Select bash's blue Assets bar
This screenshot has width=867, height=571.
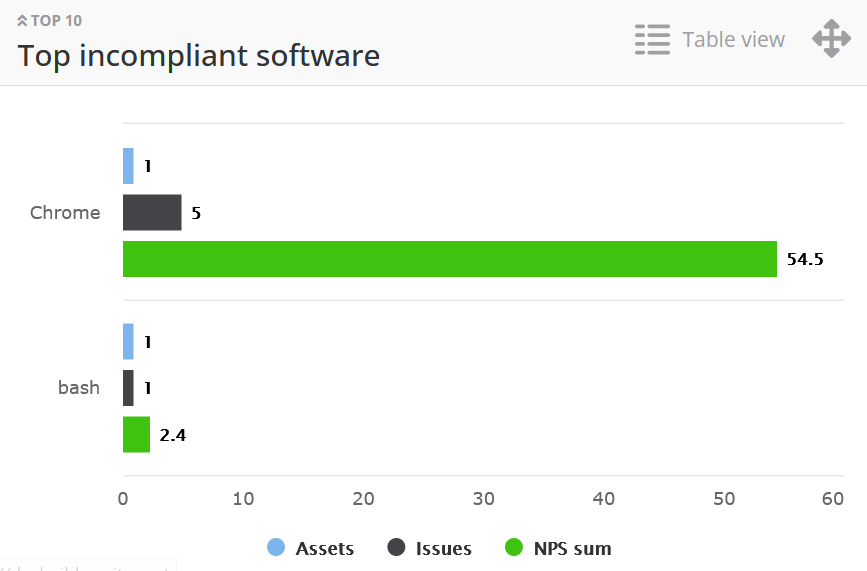coord(128,342)
